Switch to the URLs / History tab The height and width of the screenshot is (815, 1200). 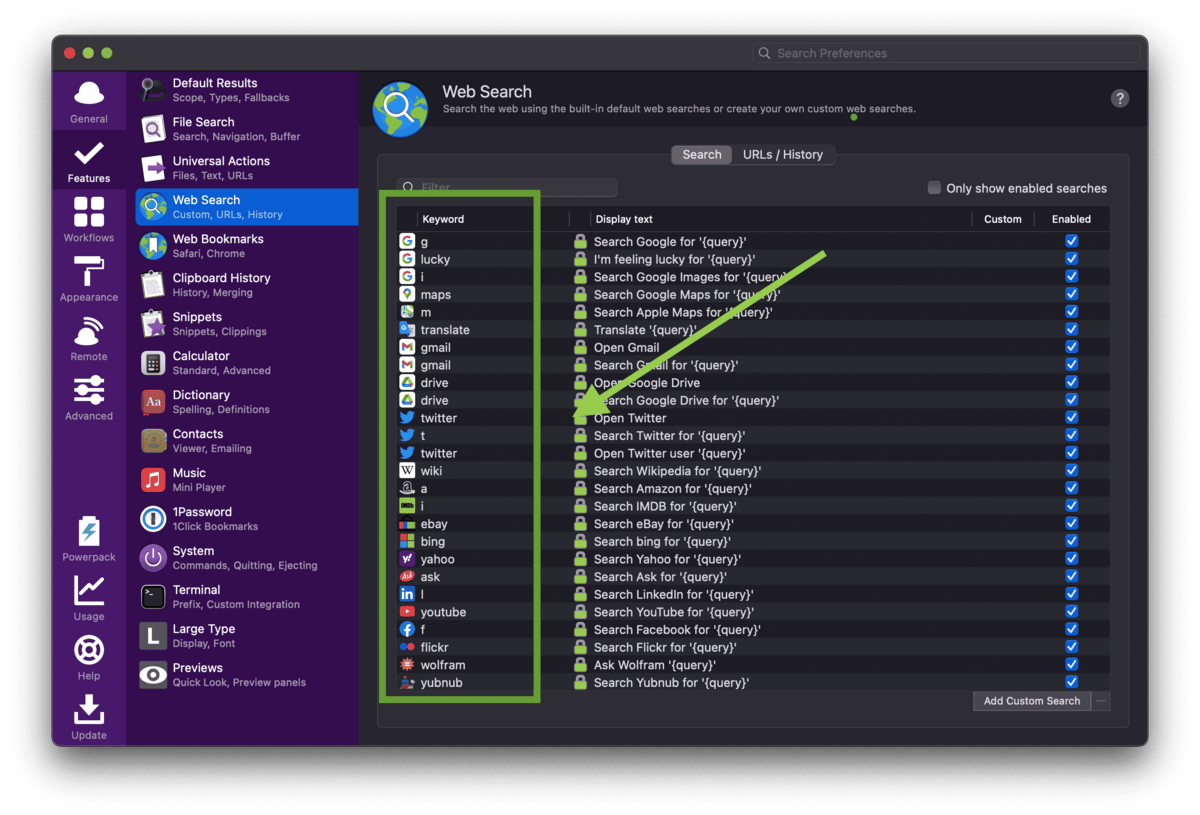click(783, 154)
